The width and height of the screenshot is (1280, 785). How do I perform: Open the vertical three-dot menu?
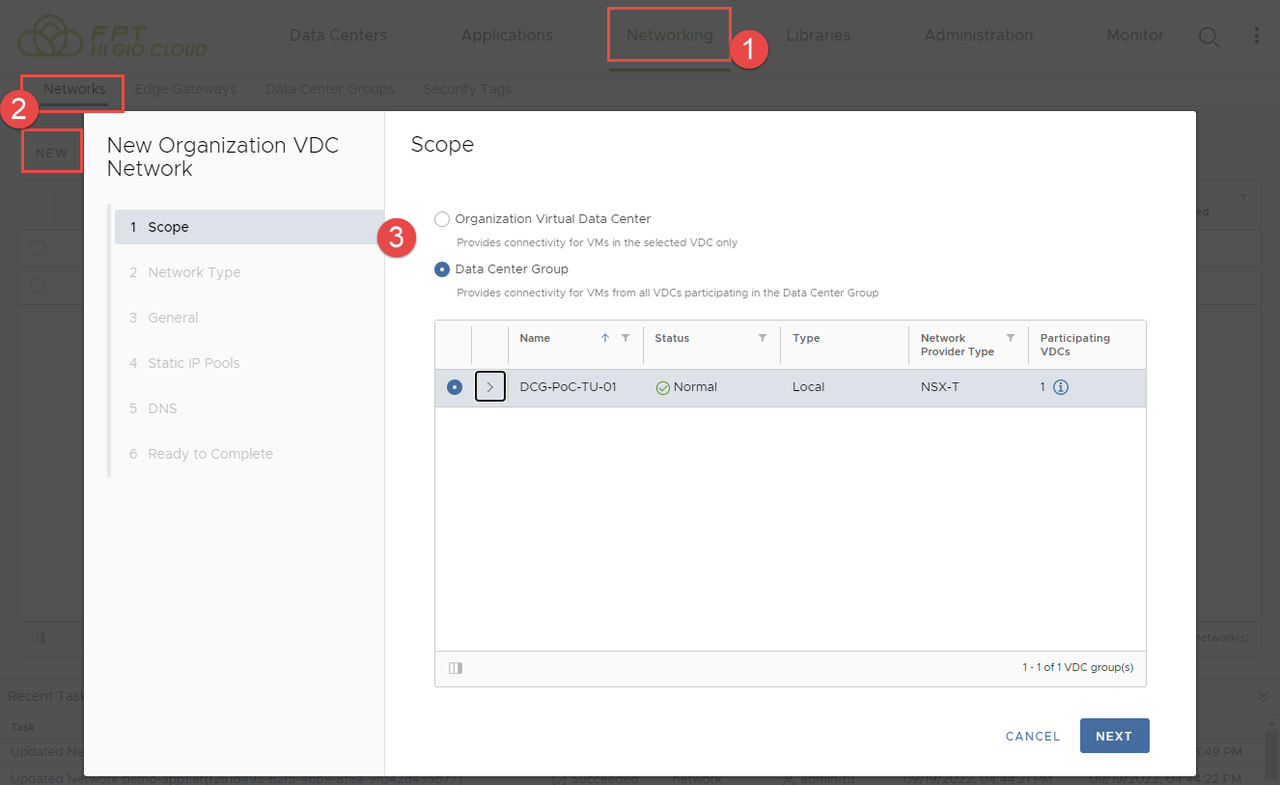tap(1257, 36)
